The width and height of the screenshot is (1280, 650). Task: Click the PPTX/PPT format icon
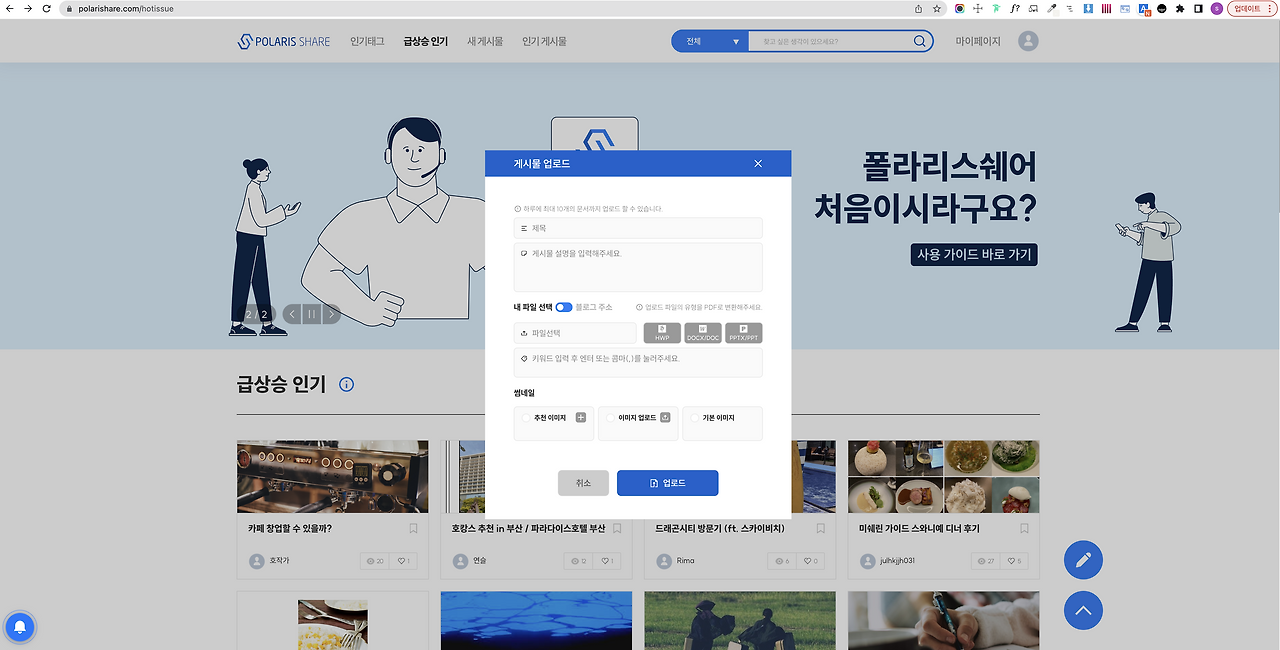pos(743,331)
